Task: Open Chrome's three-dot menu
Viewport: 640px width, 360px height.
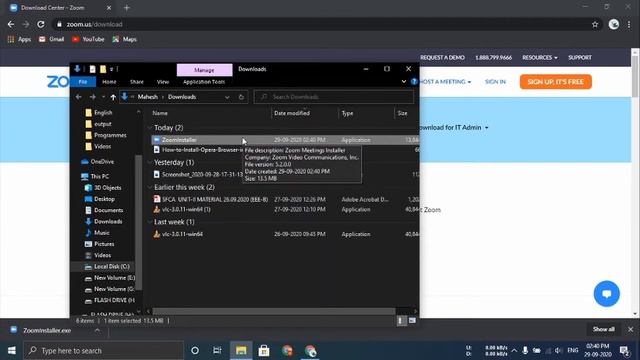Action: point(629,24)
